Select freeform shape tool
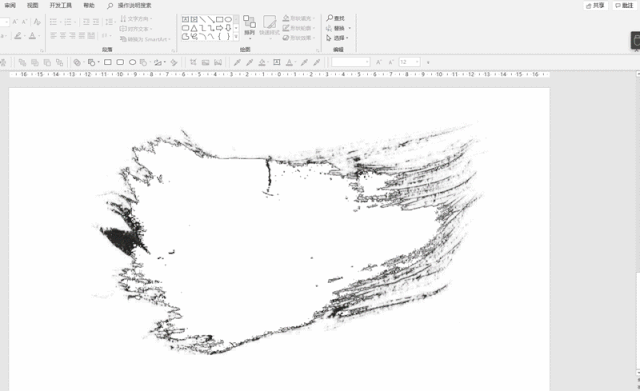The height and width of the screenshot is (391, 640). click(185, 37)
